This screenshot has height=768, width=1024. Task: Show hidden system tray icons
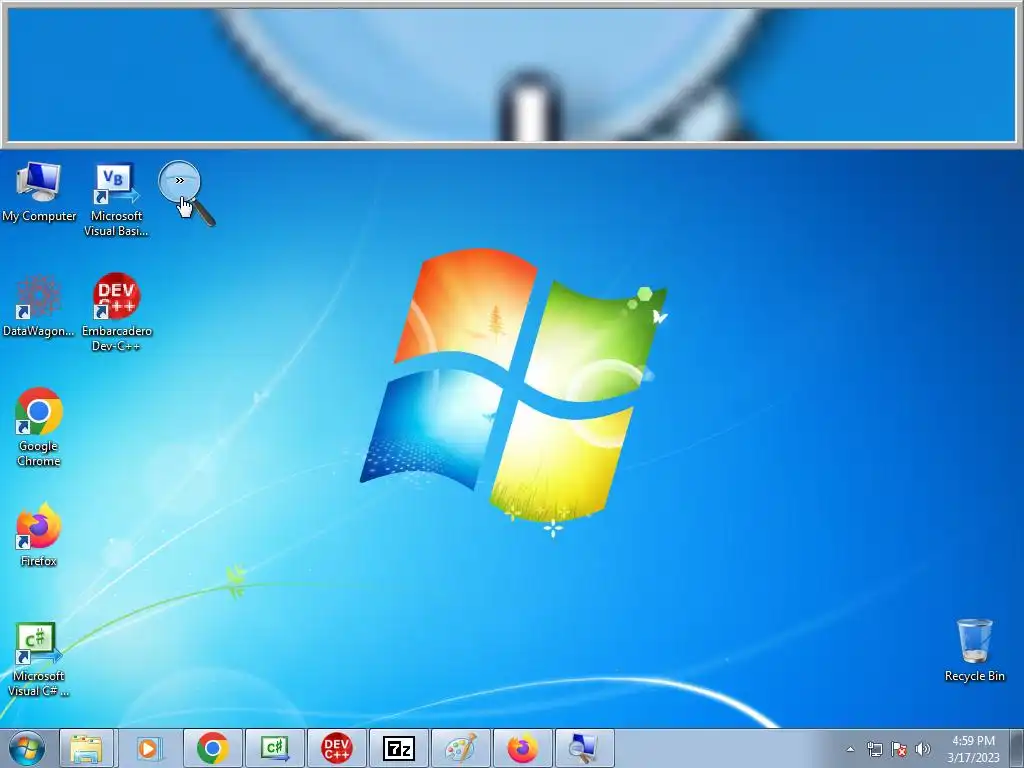[x=850, y=749]
